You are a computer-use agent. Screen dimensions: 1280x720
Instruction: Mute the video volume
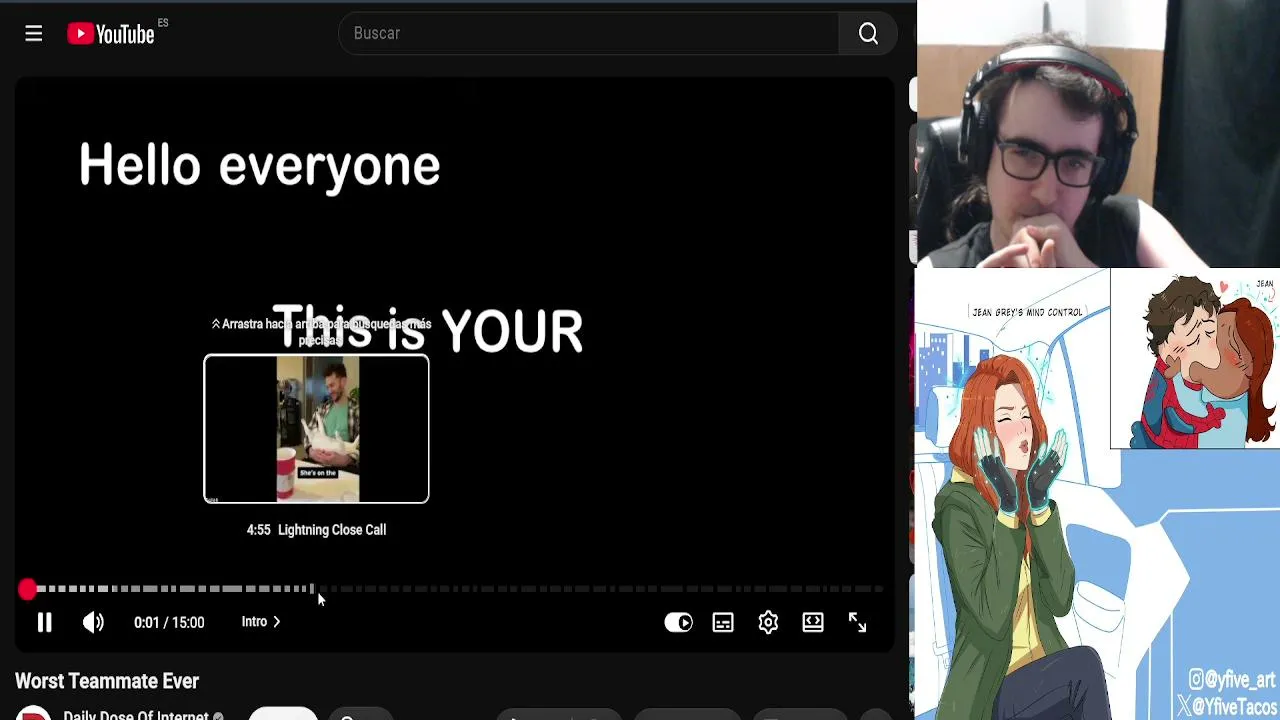(93, 622)
